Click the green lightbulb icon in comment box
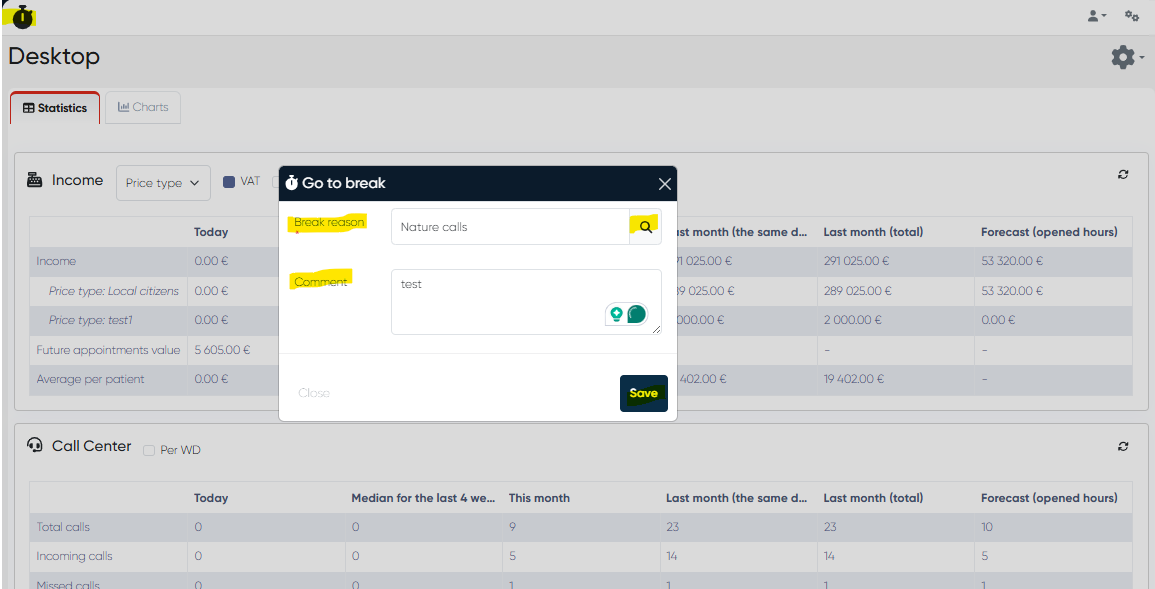 (x=617, y=314)
